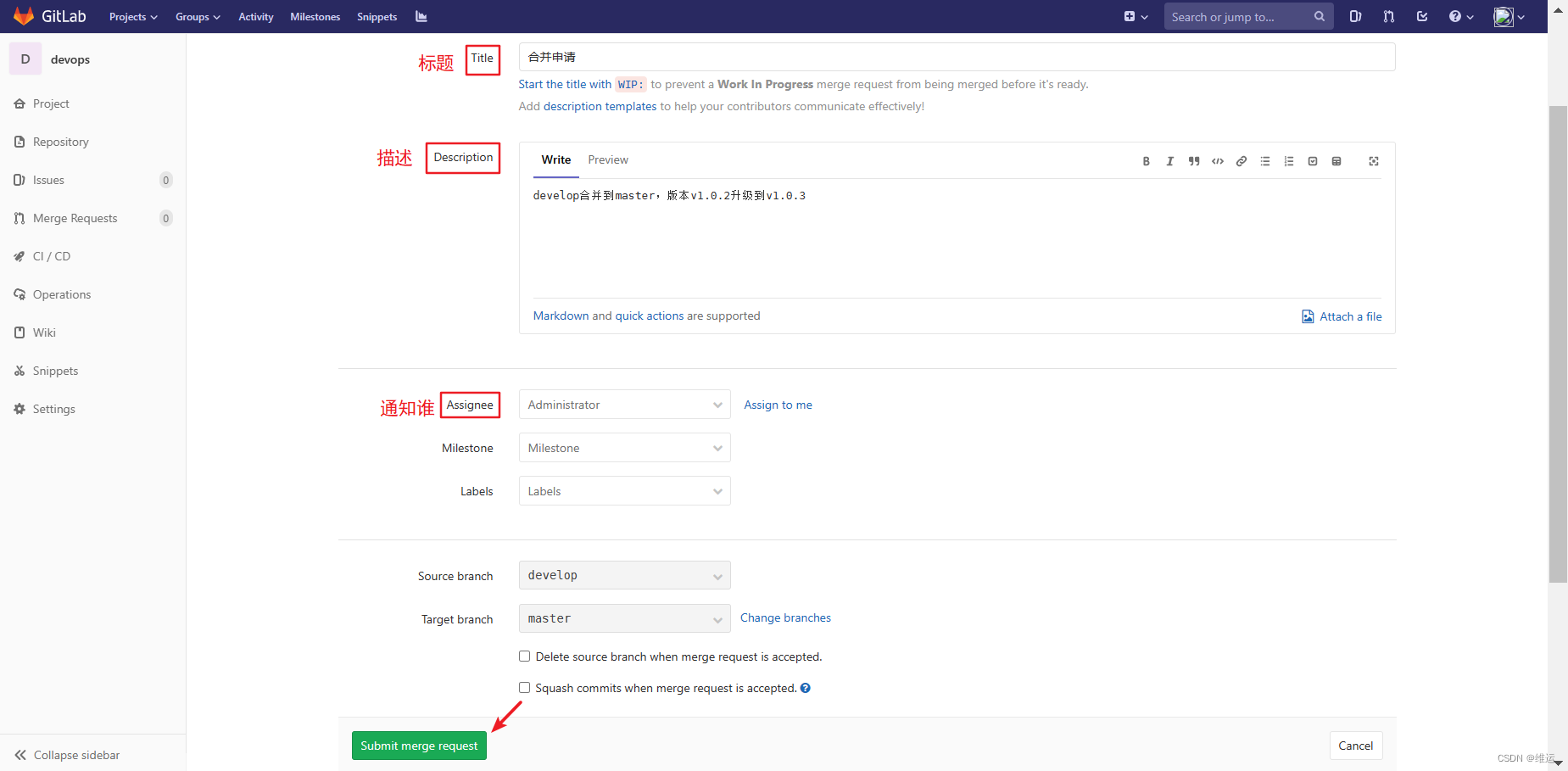Add a bullet list icon
This screenshot has width=1568, height=771.
click(1265, 161)
